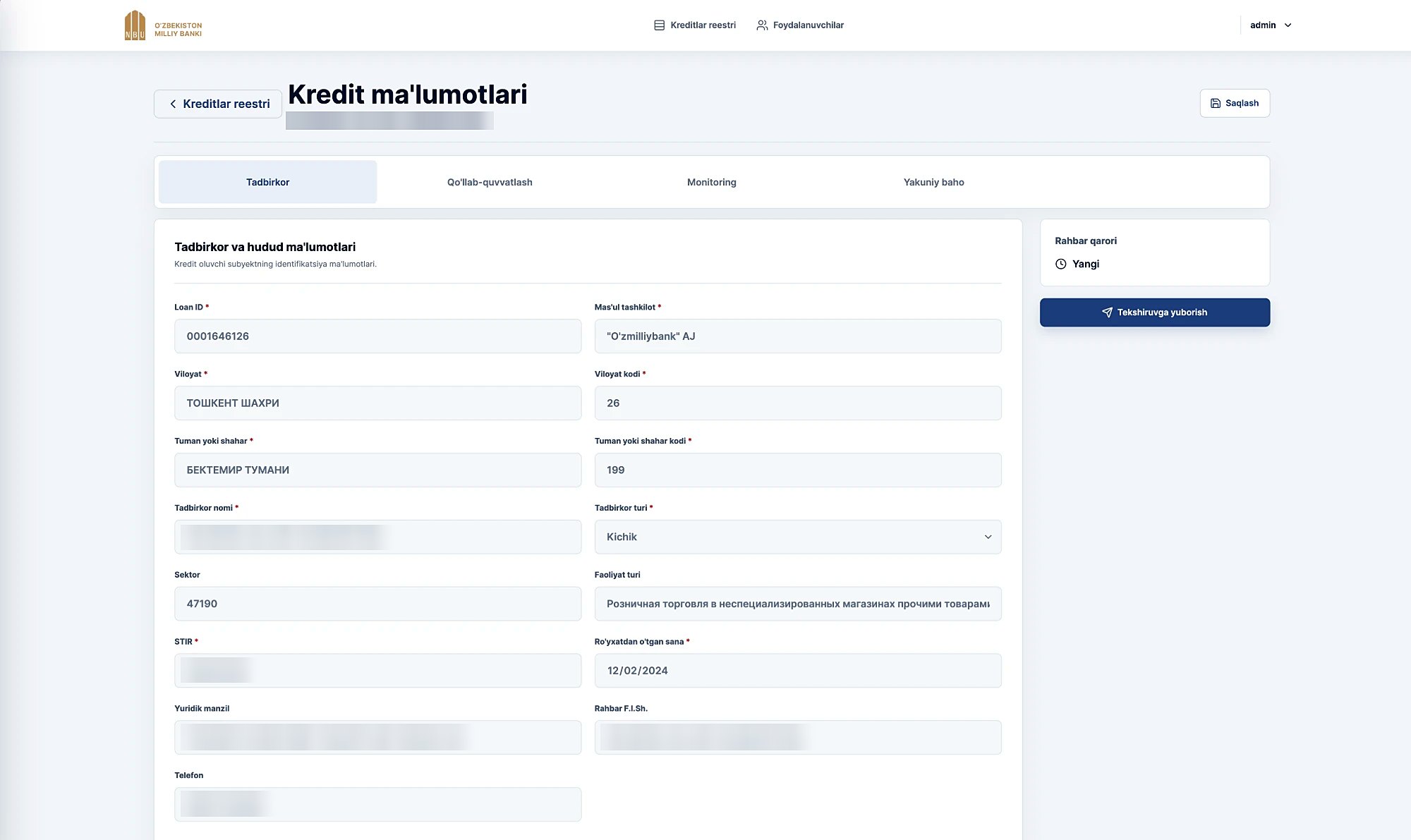
Task: Click the Foydalanuvchilar users icon
Action: (762, 25)
